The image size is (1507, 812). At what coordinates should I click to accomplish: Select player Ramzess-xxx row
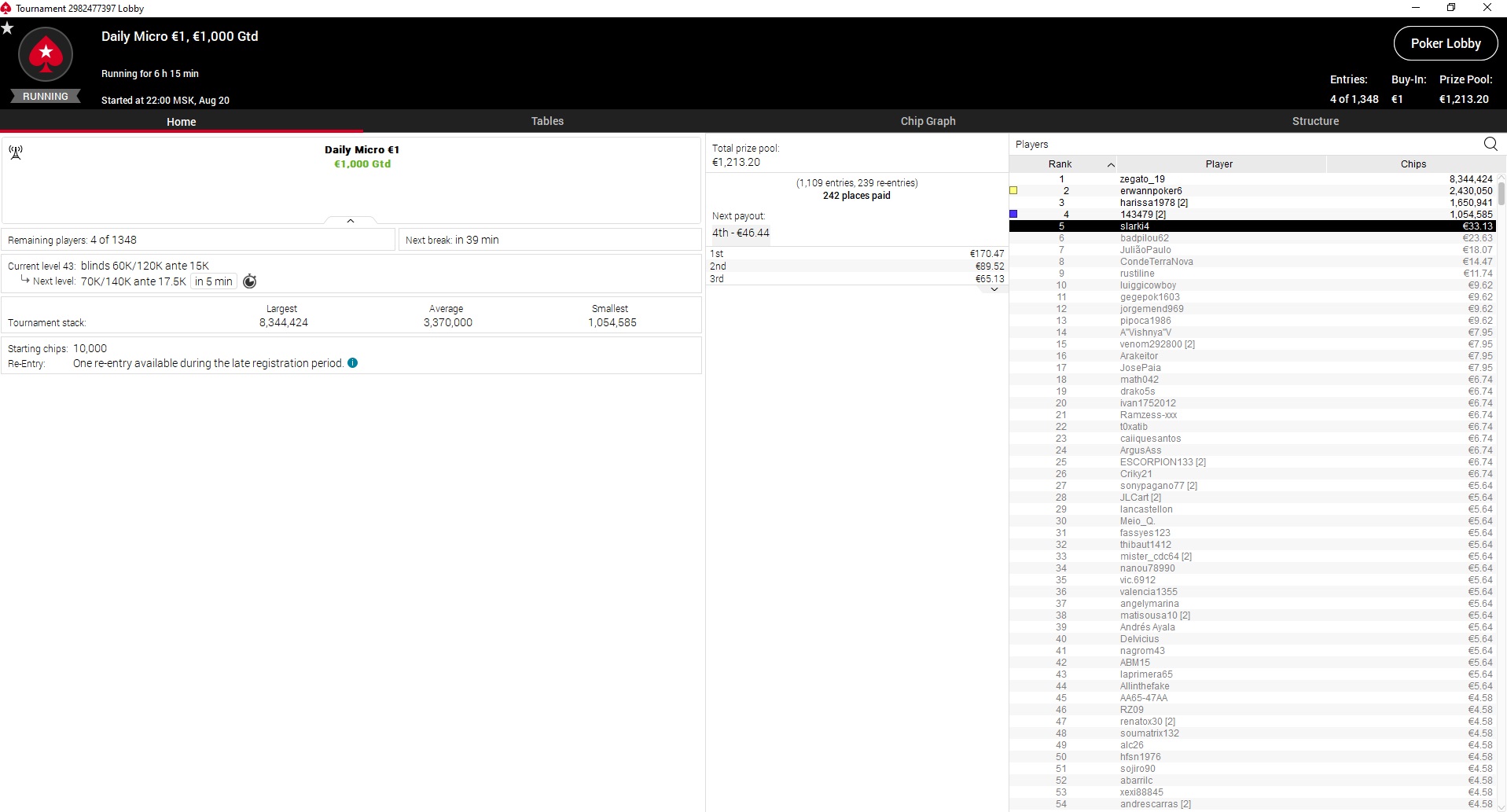tap(1252, 415)
